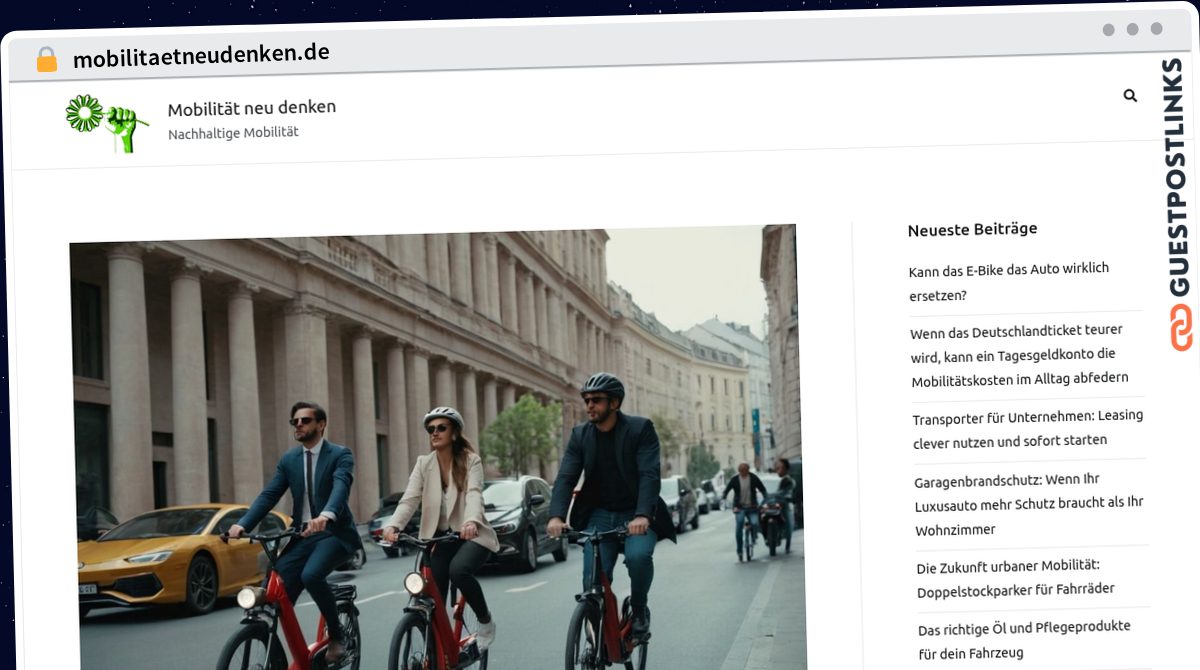Viewport: 1200px width, 670px height.
Task: Click the padlock icon in address bar
Action: point(46,60)
